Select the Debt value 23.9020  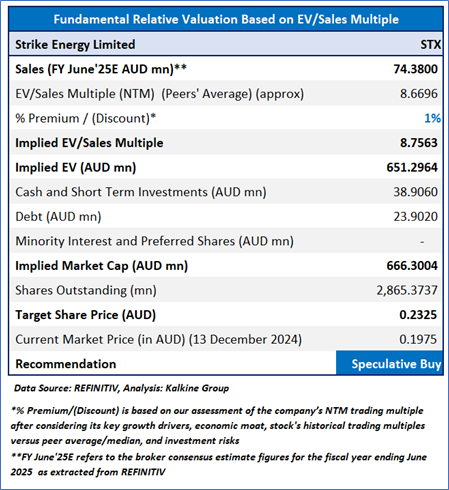[415, 217]
